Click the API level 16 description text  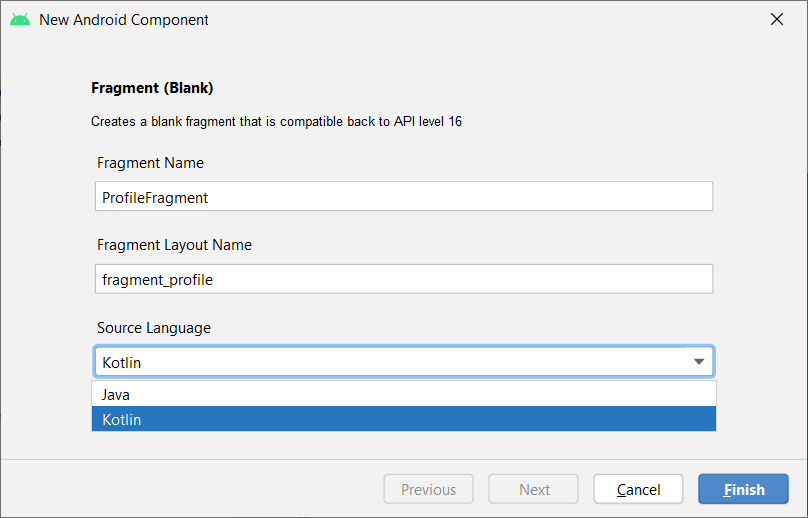276,122
